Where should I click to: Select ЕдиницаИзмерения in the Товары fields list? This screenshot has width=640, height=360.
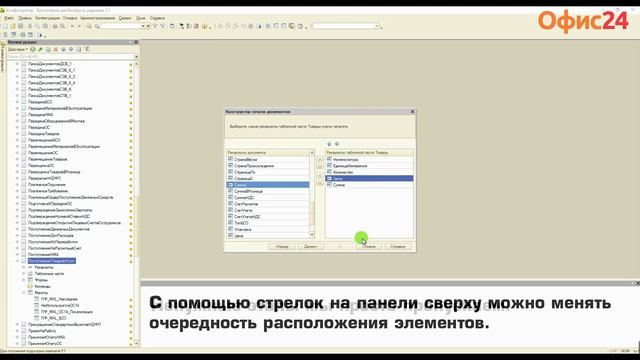coord(369,166)
